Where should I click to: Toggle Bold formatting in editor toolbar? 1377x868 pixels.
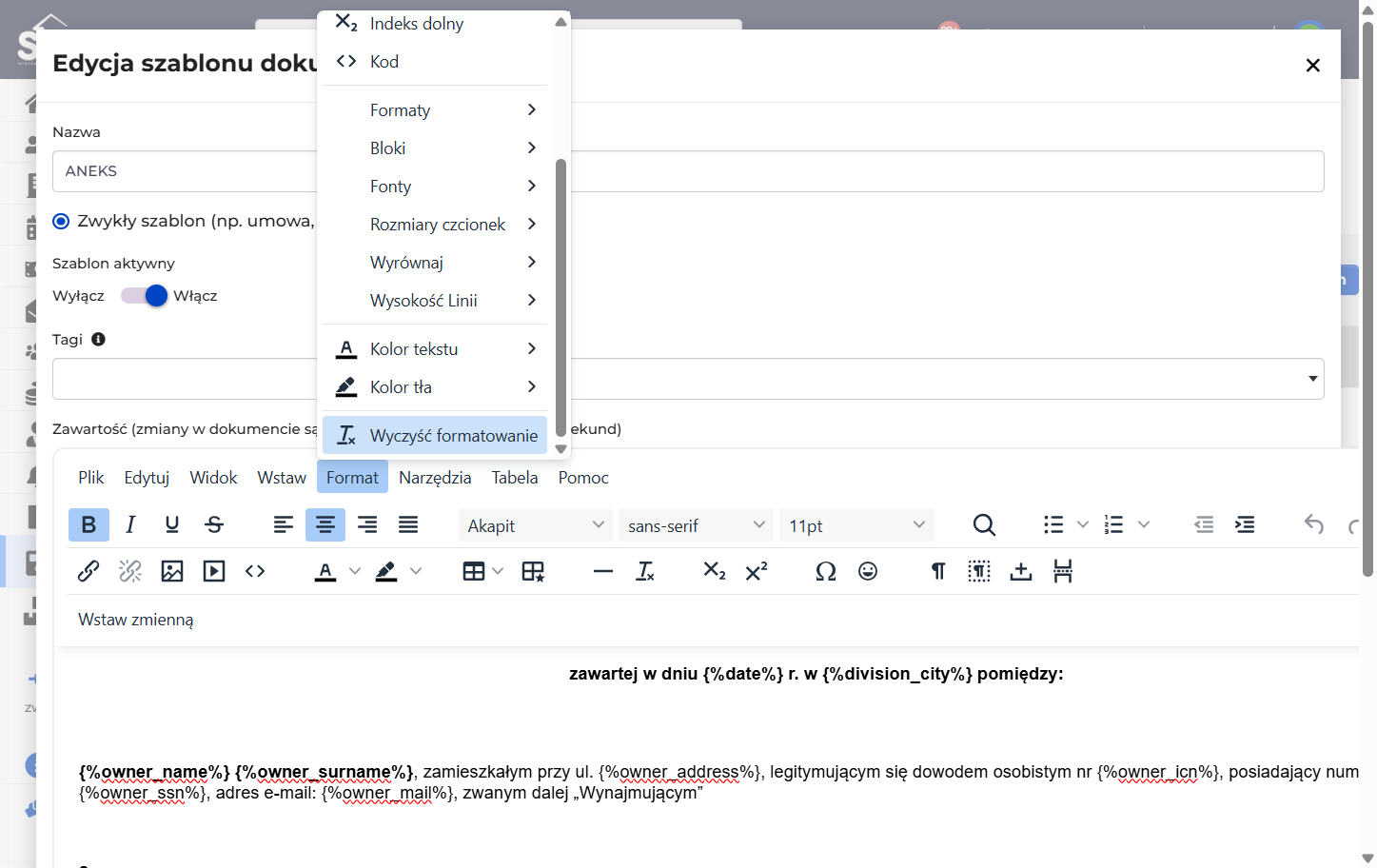89,524
